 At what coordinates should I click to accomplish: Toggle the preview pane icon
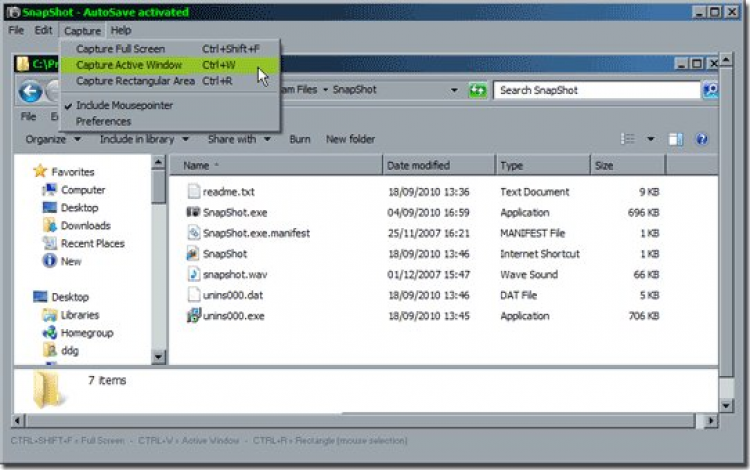click(675, 139)
